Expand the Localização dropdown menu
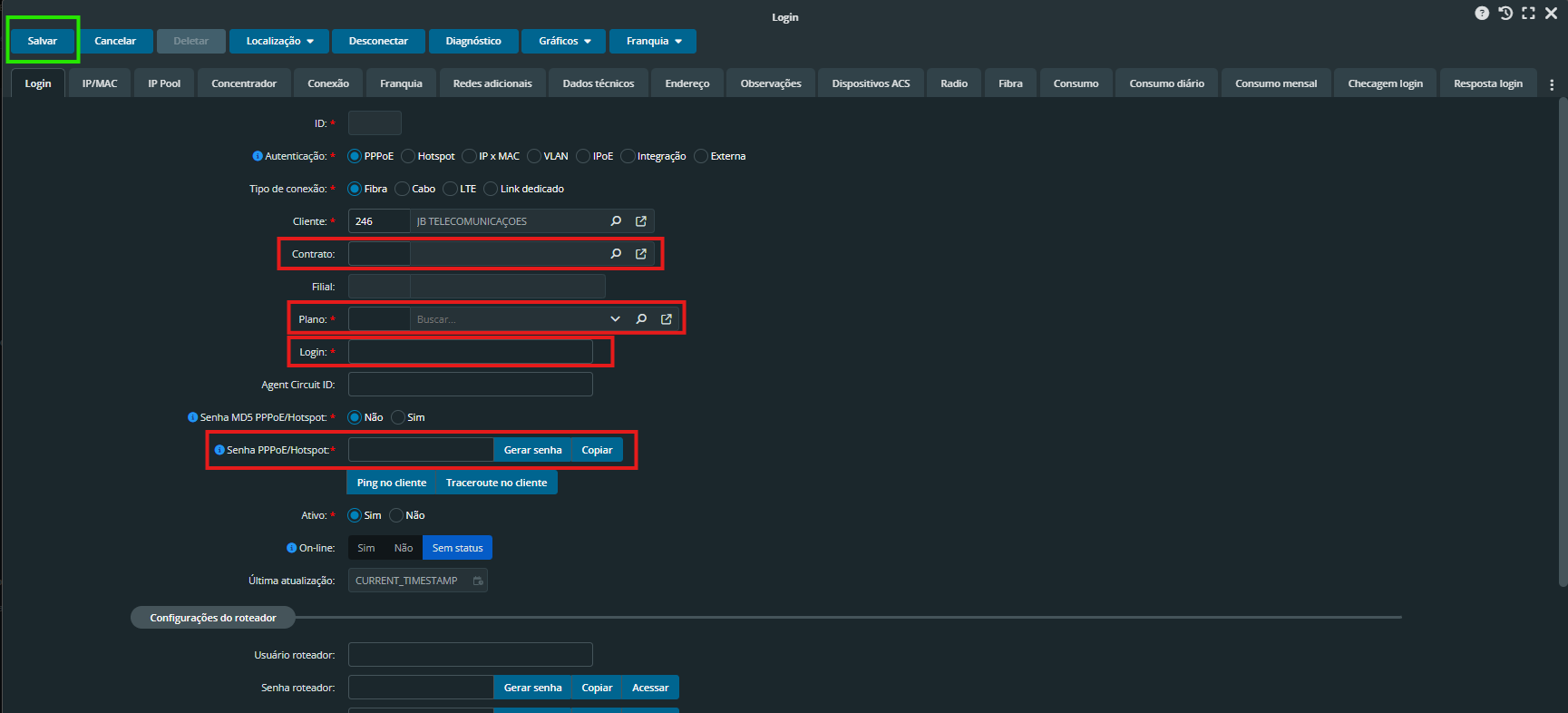 point(279,41)
